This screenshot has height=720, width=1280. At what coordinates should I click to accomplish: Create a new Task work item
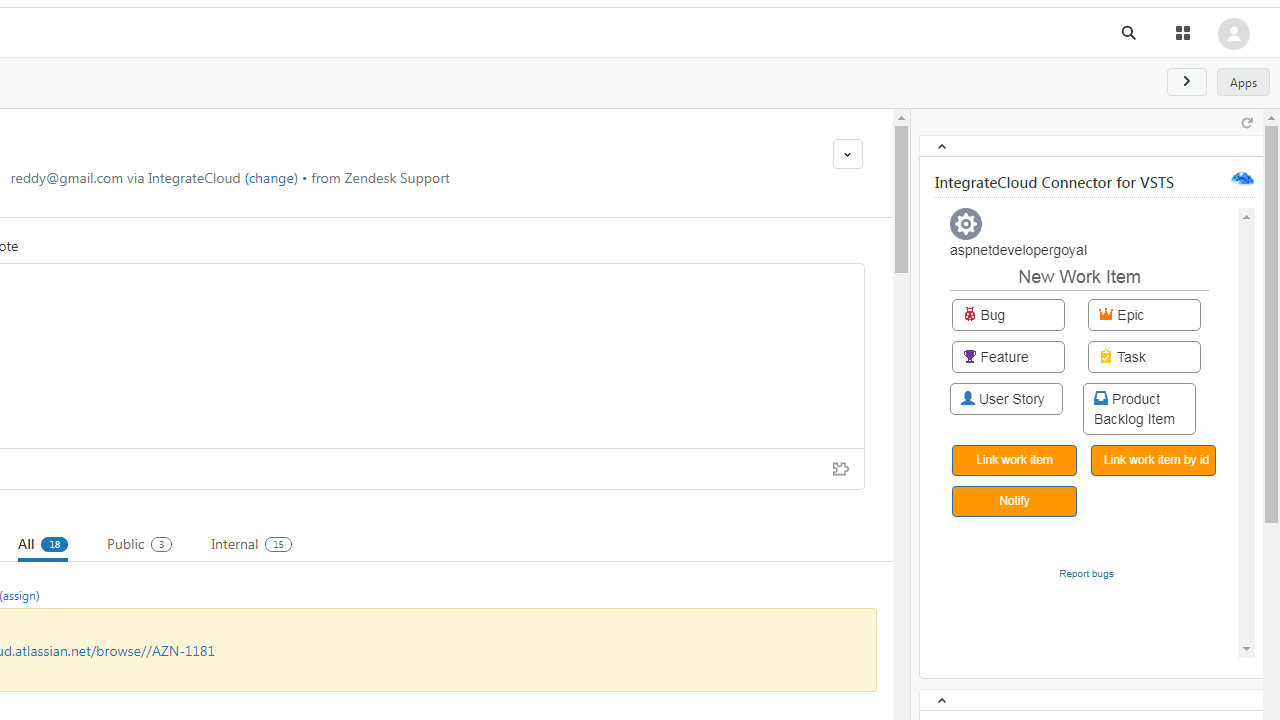(1144, 357)
